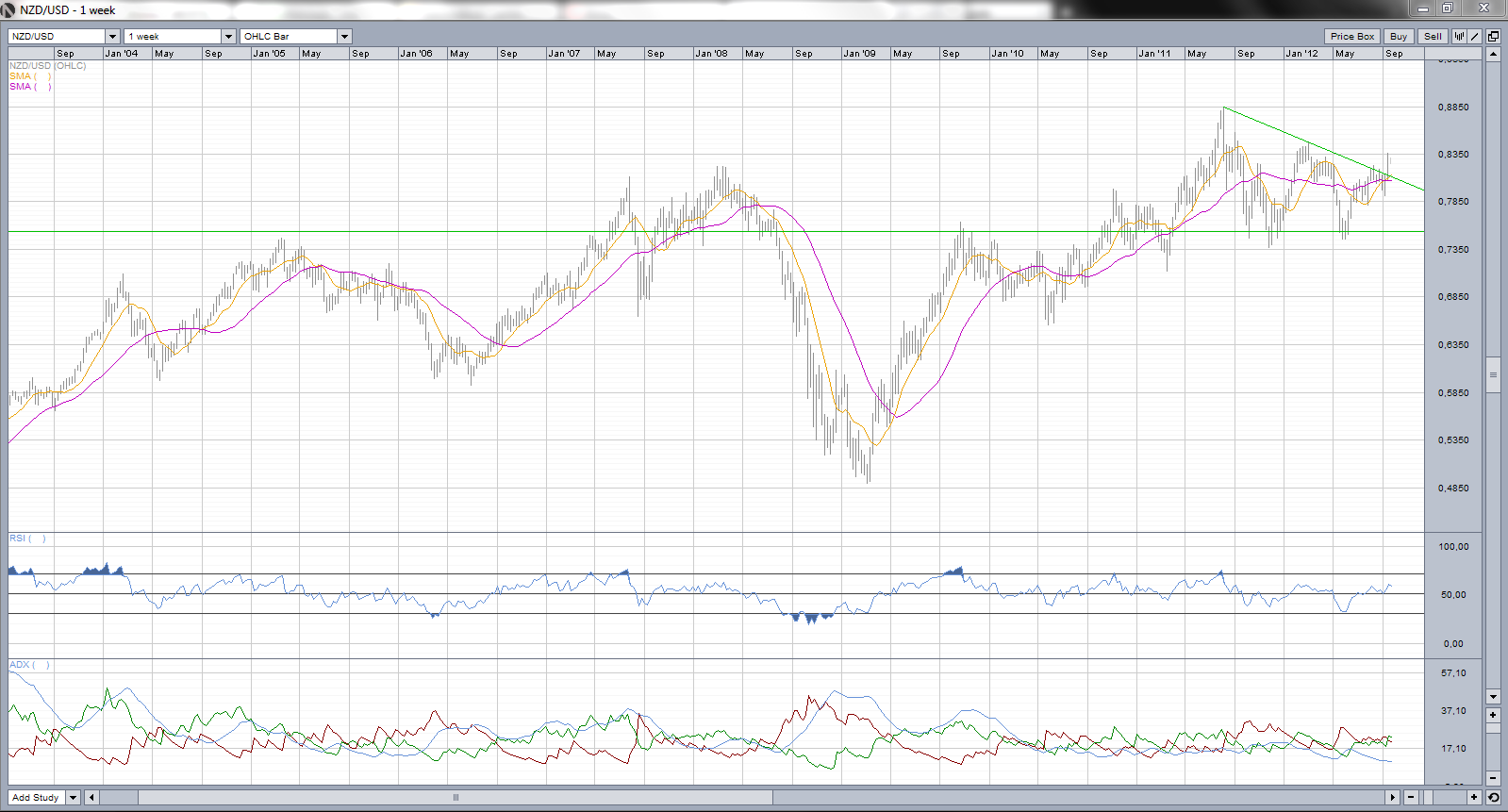Screen dimensions: 1508x812
Task: Open the Add Study dropdown arrow
Action: (x=73, y=798)
